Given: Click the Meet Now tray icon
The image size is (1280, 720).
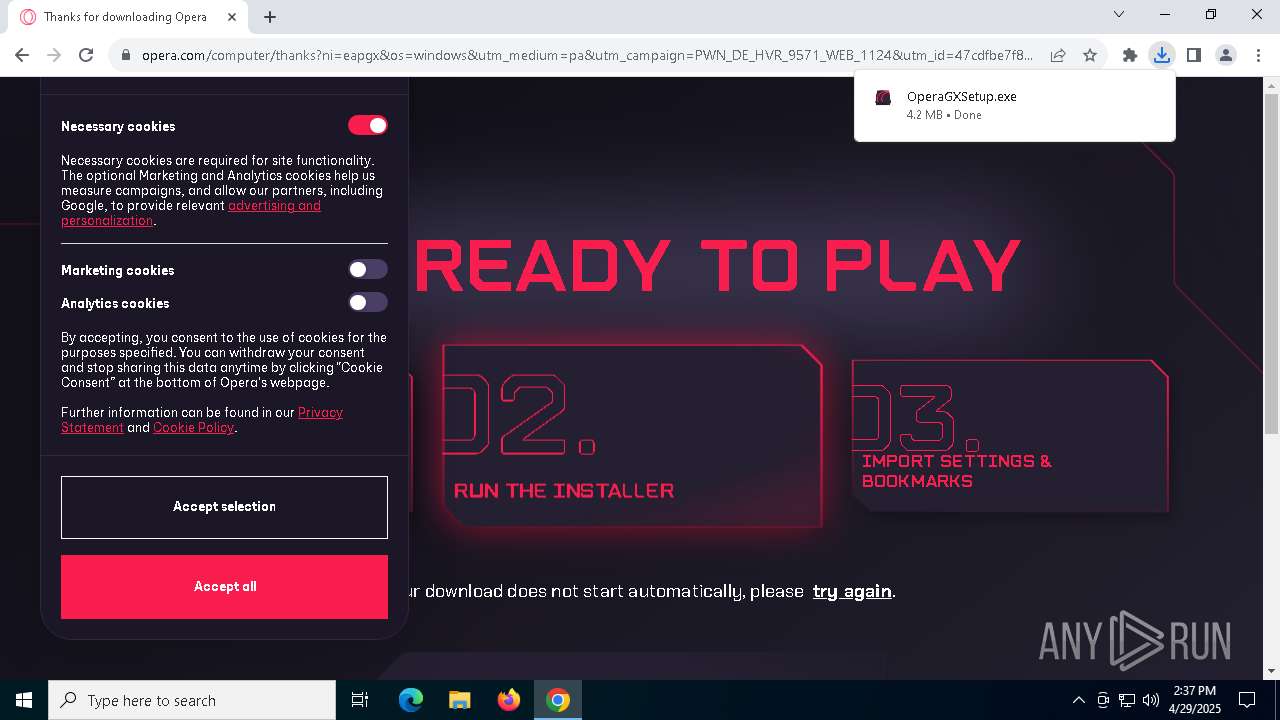Looking at the screenshot, I should pos(1103,700).
